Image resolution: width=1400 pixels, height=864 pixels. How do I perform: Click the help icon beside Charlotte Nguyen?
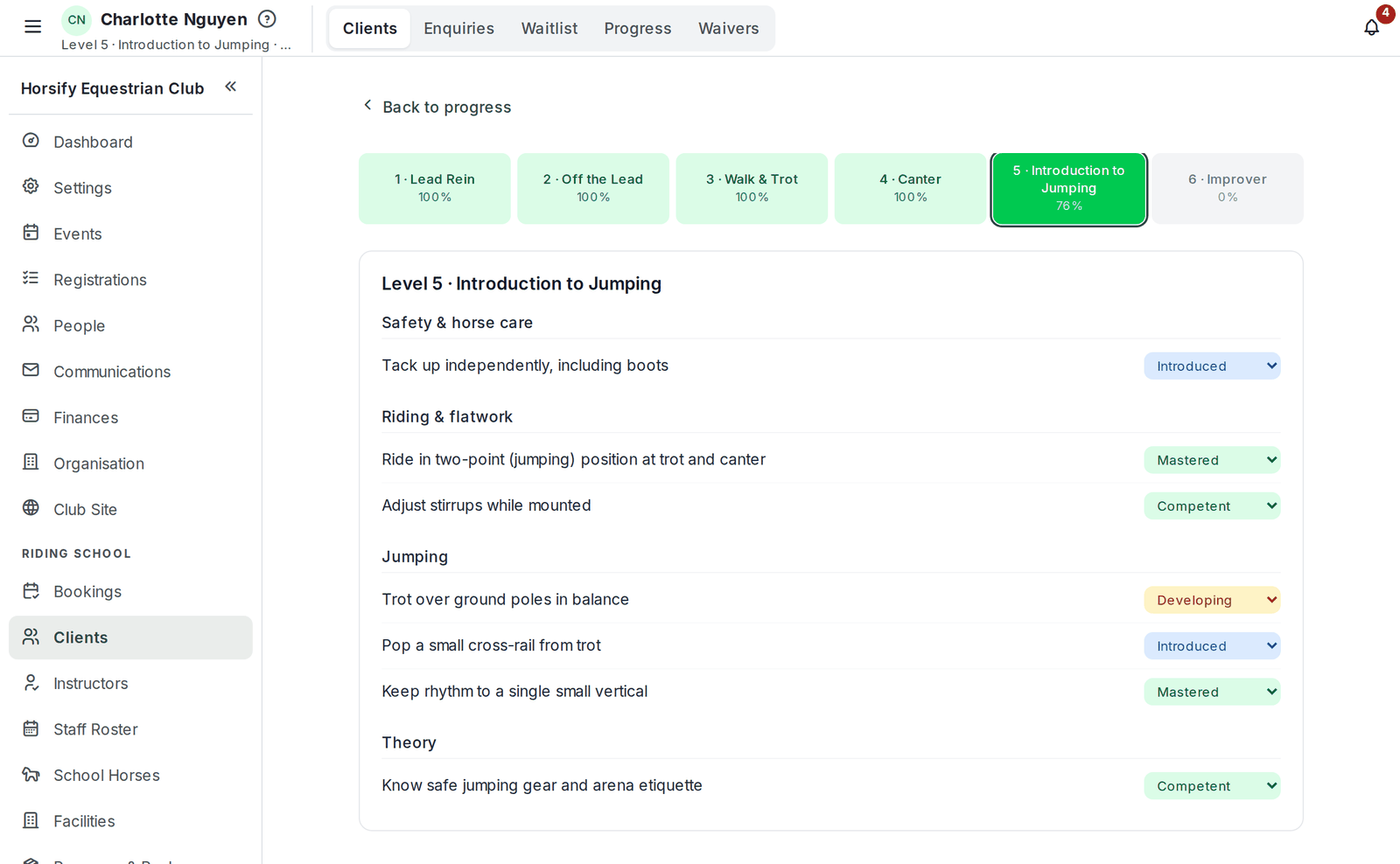coord(268,19)
